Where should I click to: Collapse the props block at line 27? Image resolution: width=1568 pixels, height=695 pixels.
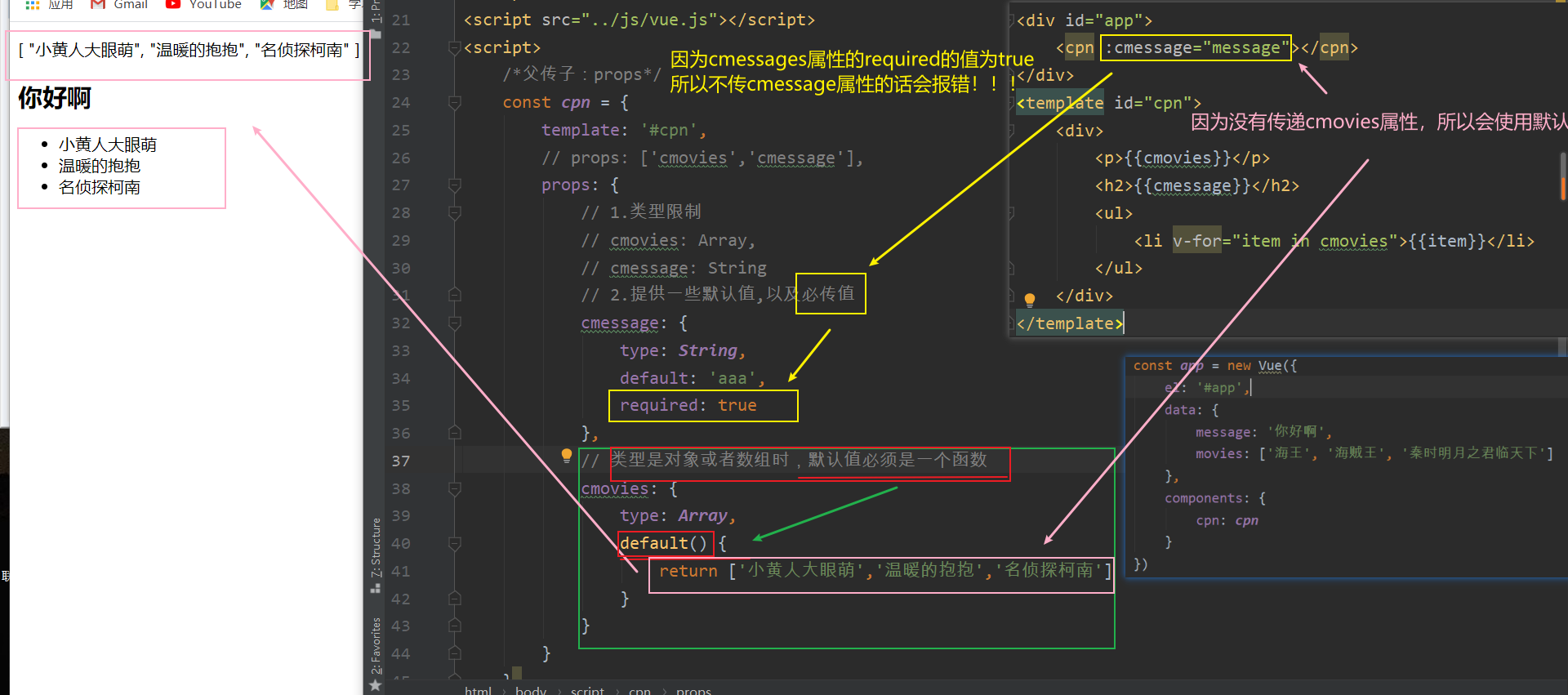[455, 185]
